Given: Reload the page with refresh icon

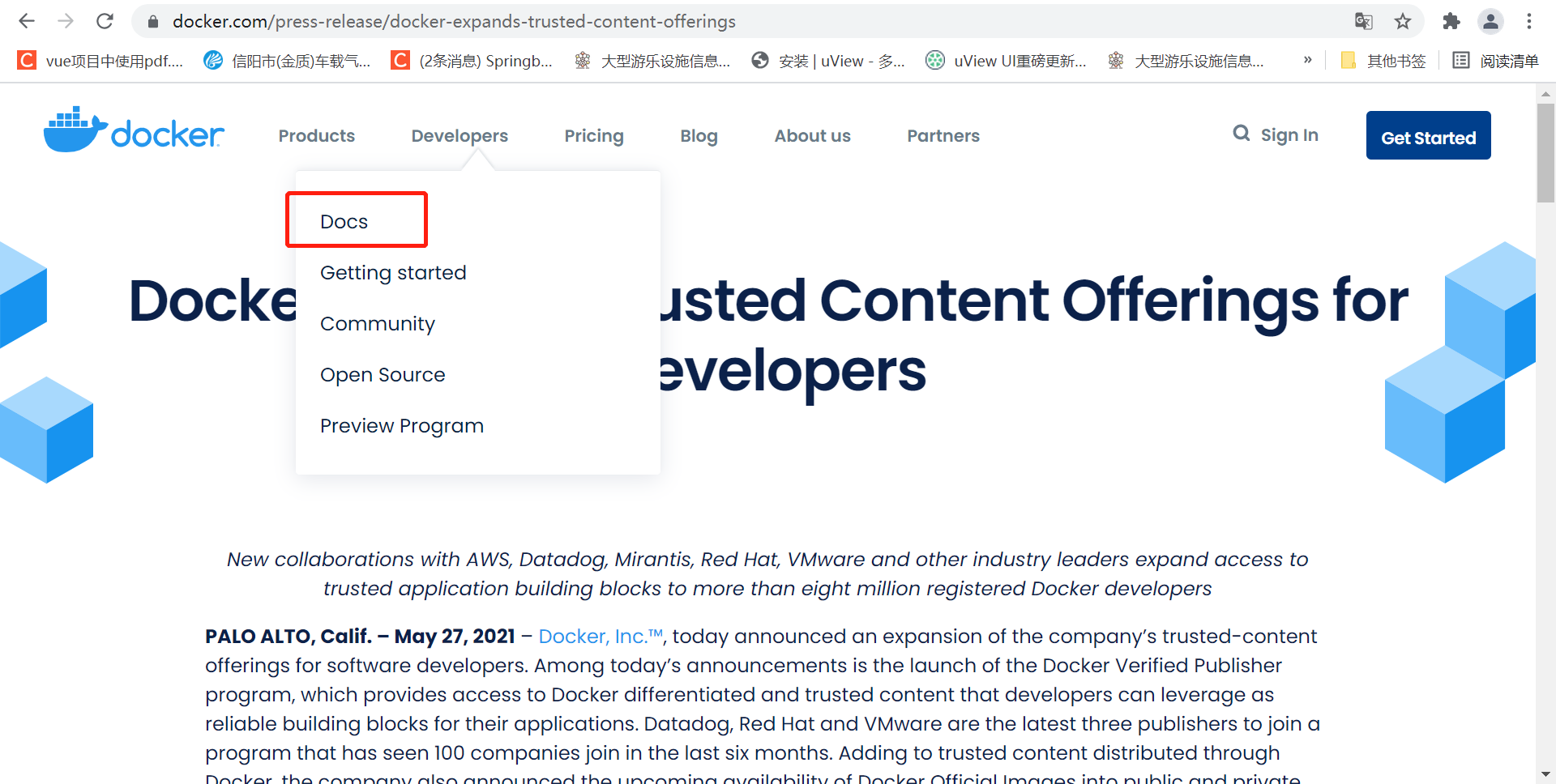Looking at the screenshot, I should (105, 21).
